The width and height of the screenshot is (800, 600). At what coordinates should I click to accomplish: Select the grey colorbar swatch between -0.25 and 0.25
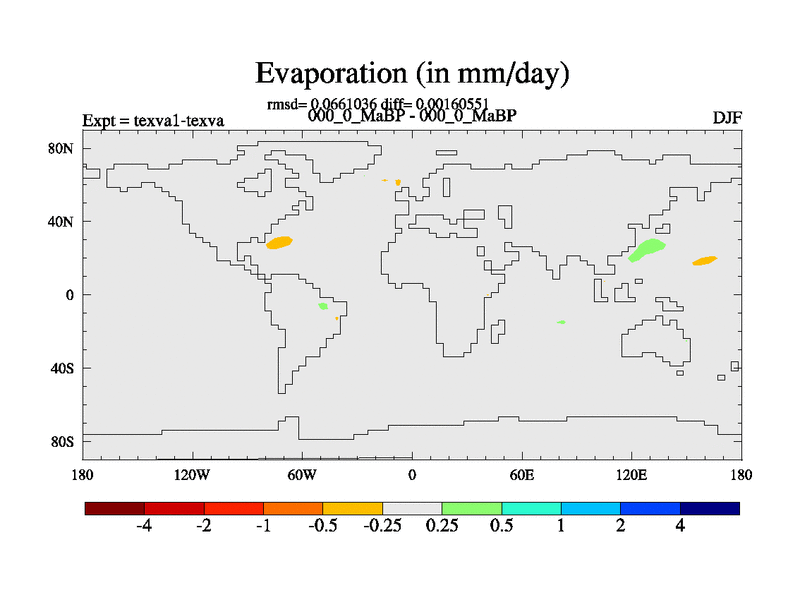tap(412, 509)
